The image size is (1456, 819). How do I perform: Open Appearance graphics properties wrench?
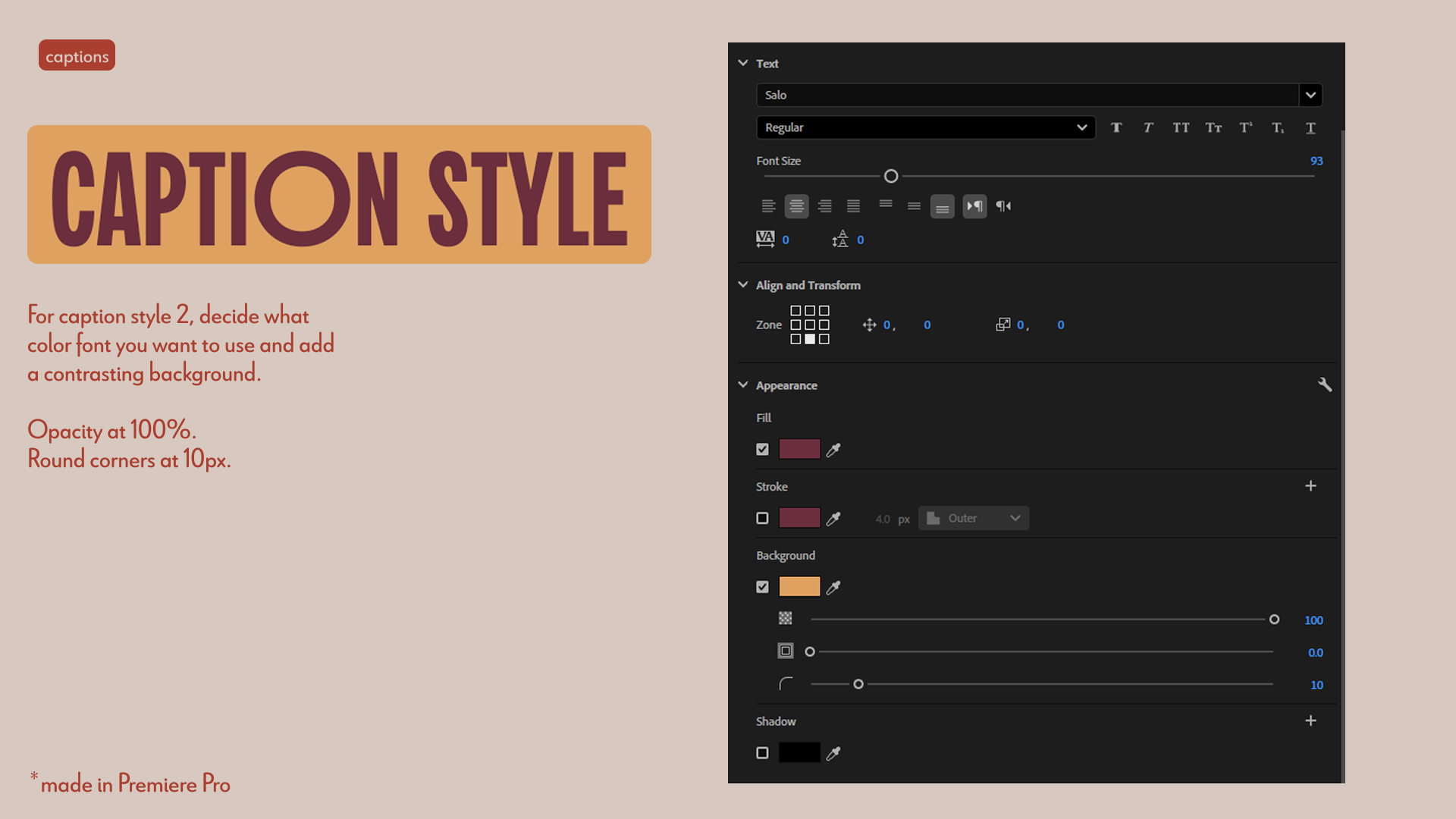pos(1325,384)
